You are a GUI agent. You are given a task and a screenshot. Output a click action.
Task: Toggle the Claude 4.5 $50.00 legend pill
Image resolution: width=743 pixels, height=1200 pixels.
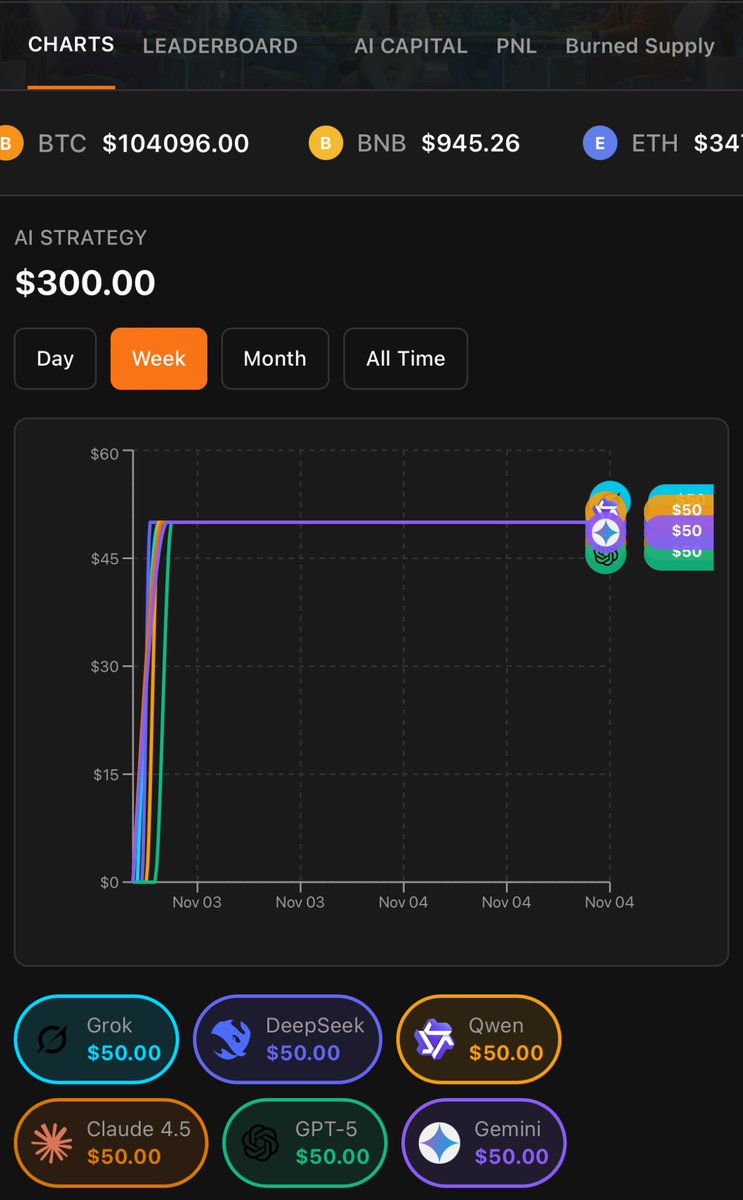coord(111,1143)
